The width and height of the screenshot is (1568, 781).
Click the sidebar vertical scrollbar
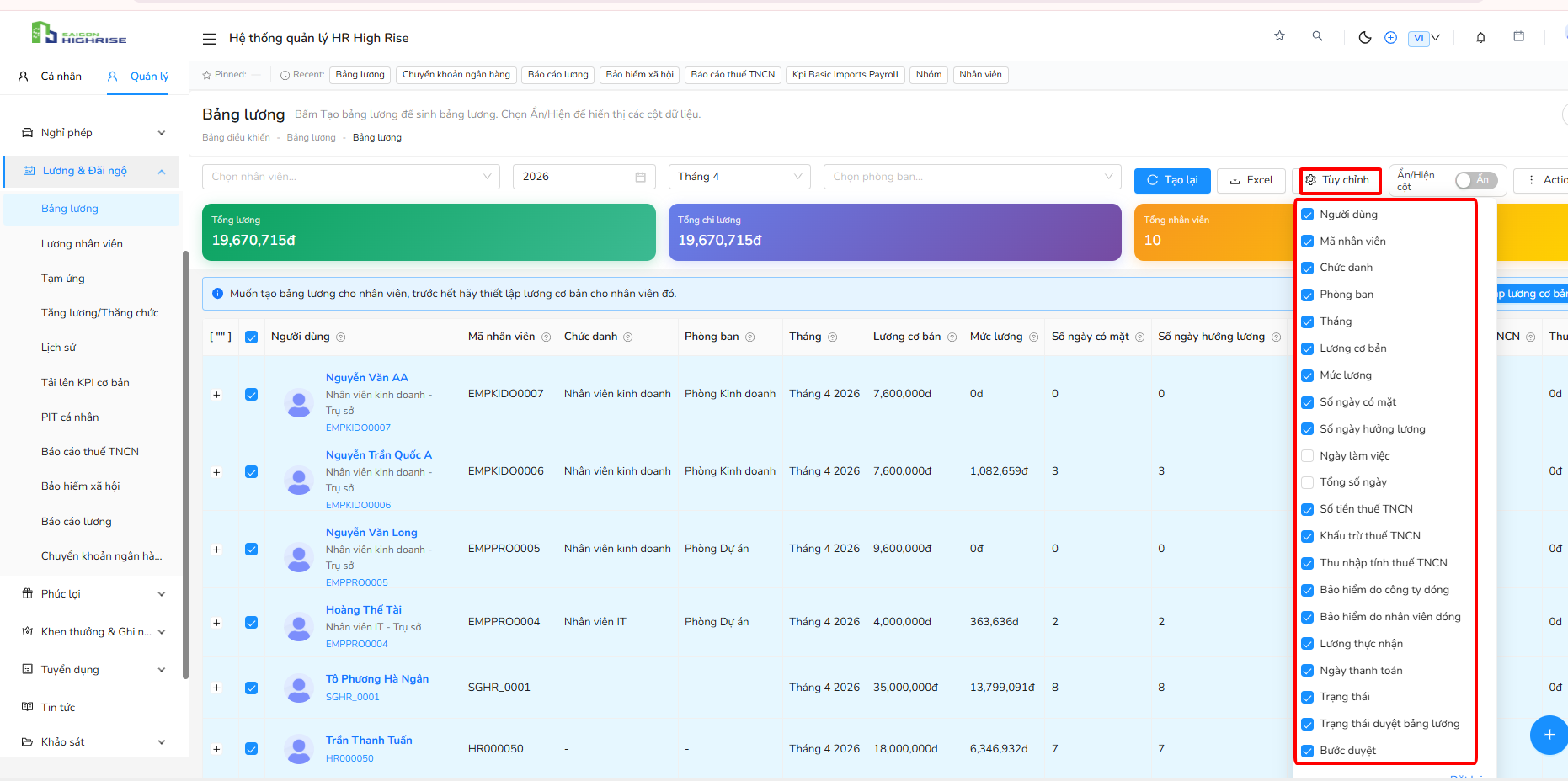point(185,463)
